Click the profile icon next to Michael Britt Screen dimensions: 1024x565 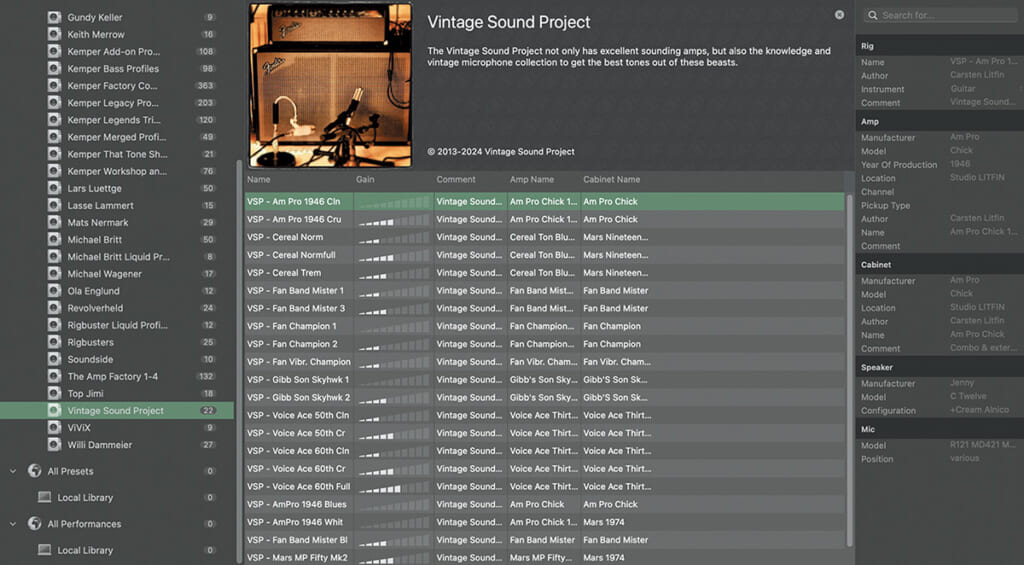54,240
